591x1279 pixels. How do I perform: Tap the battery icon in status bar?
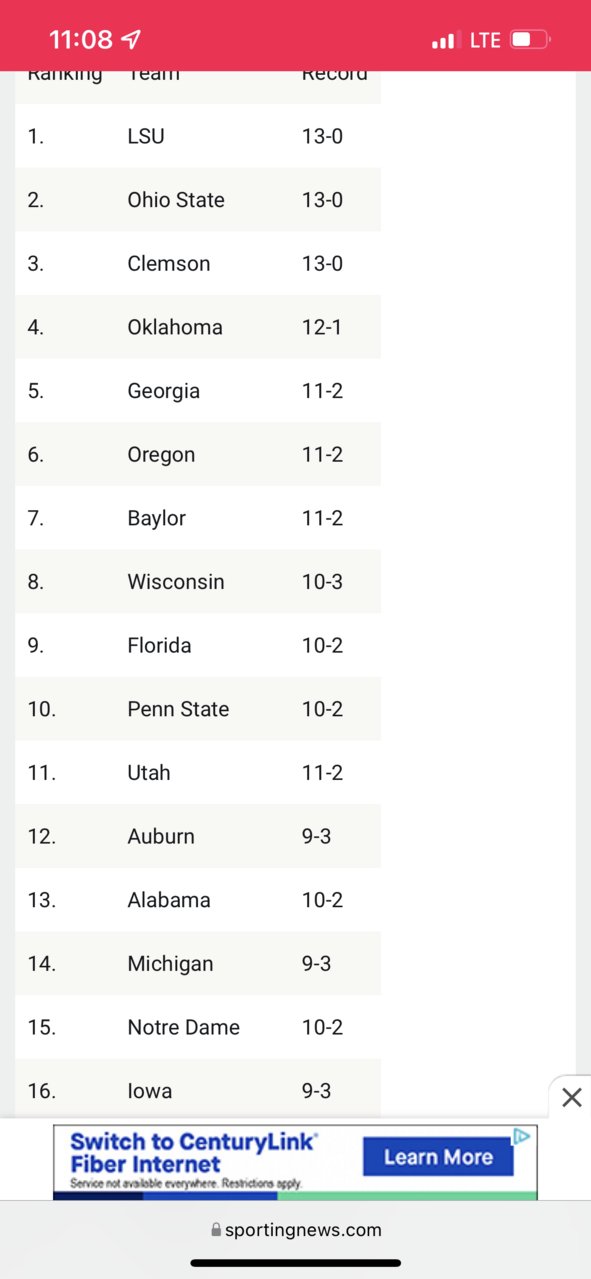tap(530, 40)
